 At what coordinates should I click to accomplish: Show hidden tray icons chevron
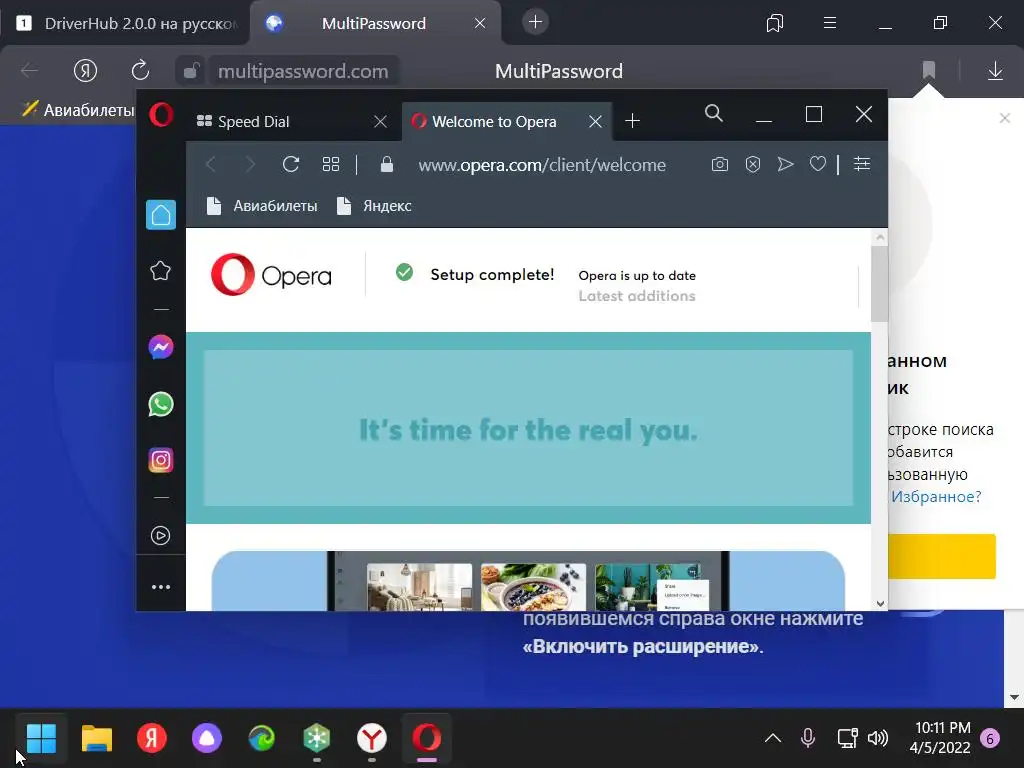tap(773, 739)
